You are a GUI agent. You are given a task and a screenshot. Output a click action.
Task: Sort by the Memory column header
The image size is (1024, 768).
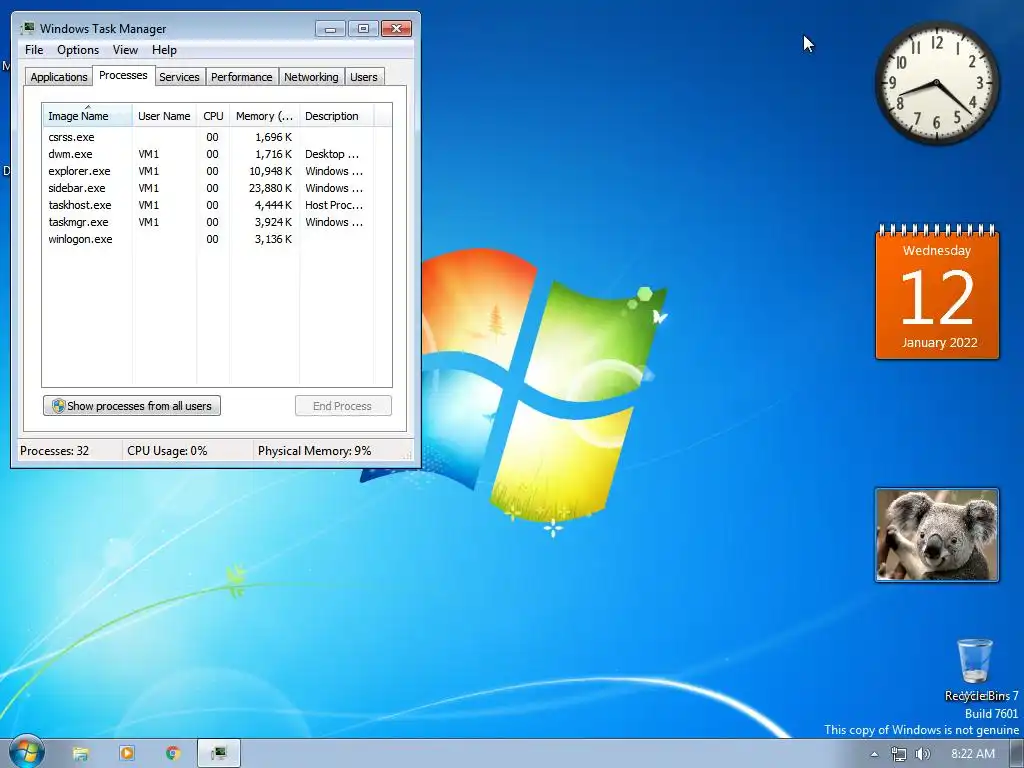[x=264, y=115]
